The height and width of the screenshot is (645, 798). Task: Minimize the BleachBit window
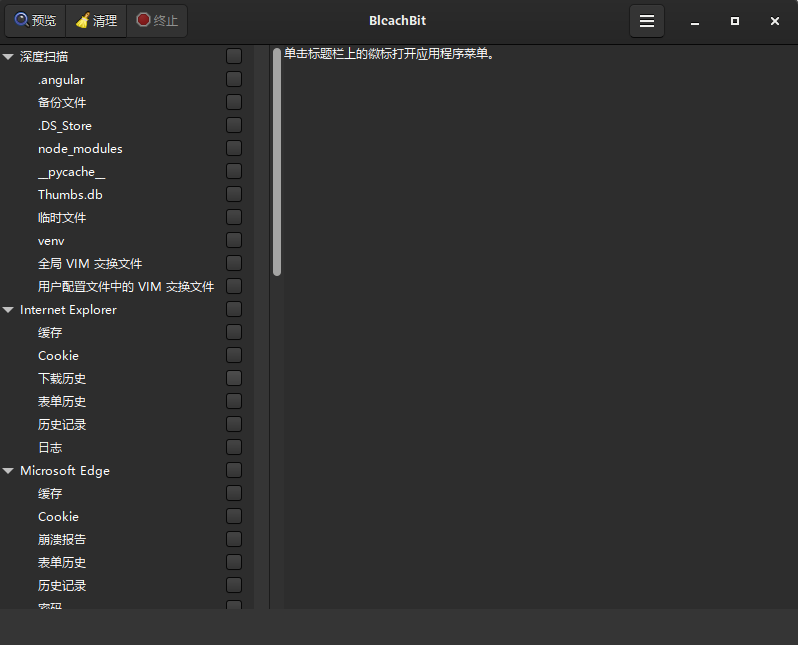[x=695, y=21]
